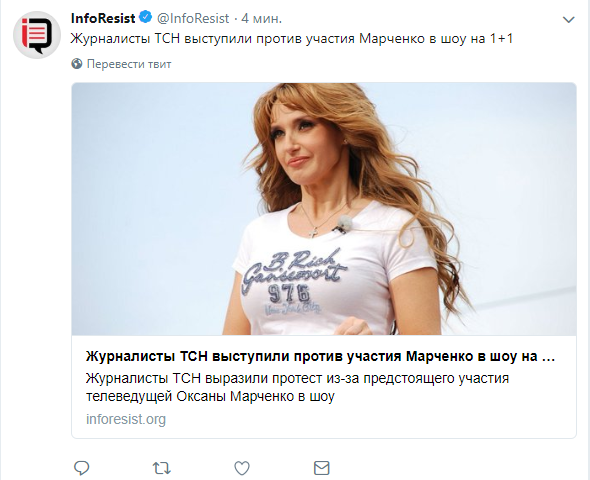This screenshot has height=480, width=590.
Task: Click the globe icon beside Перевести твит
Action: (x=77, y=64)
